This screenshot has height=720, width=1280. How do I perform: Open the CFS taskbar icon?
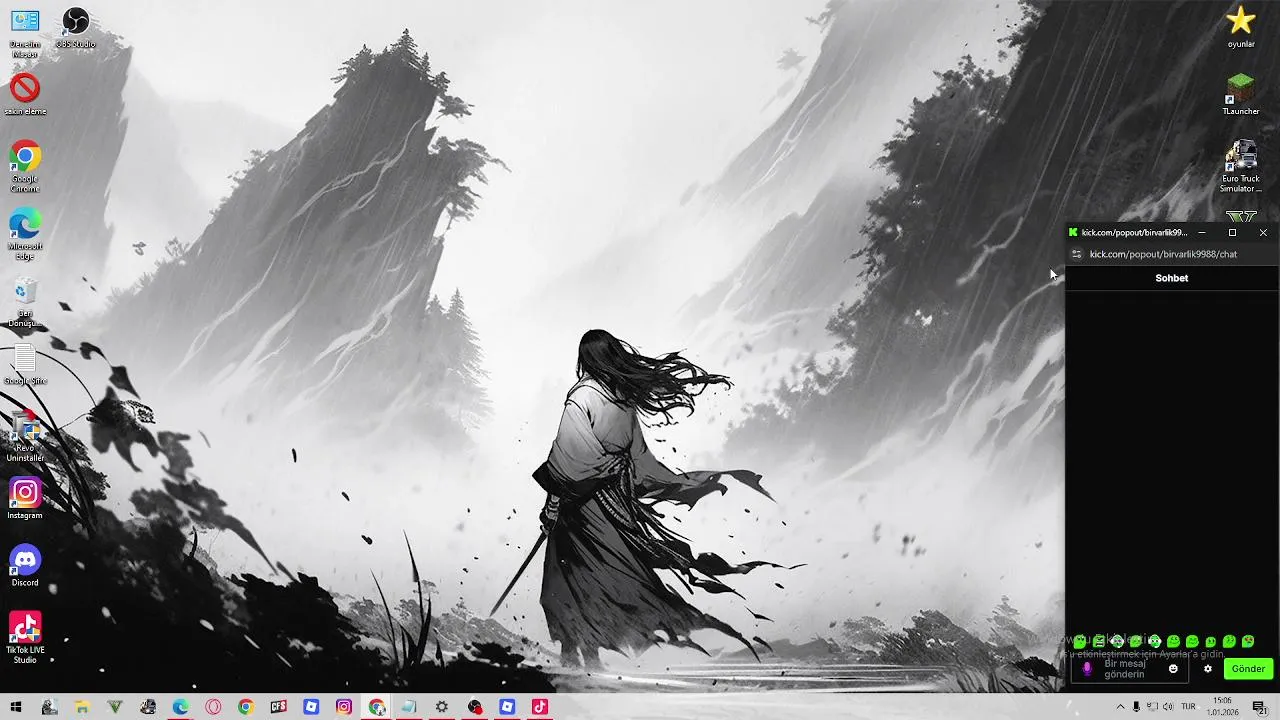pyautogui.click(x=278, y=707)
